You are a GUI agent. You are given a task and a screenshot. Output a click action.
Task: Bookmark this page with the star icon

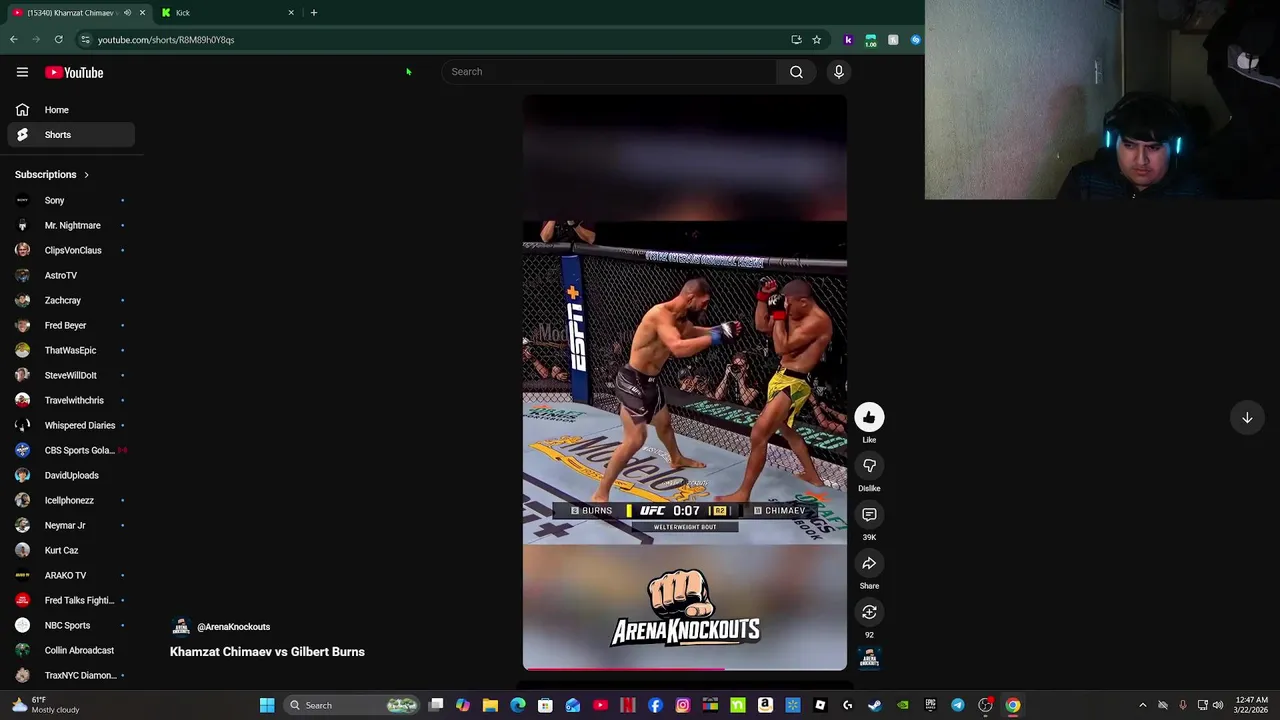coord(816,40)
